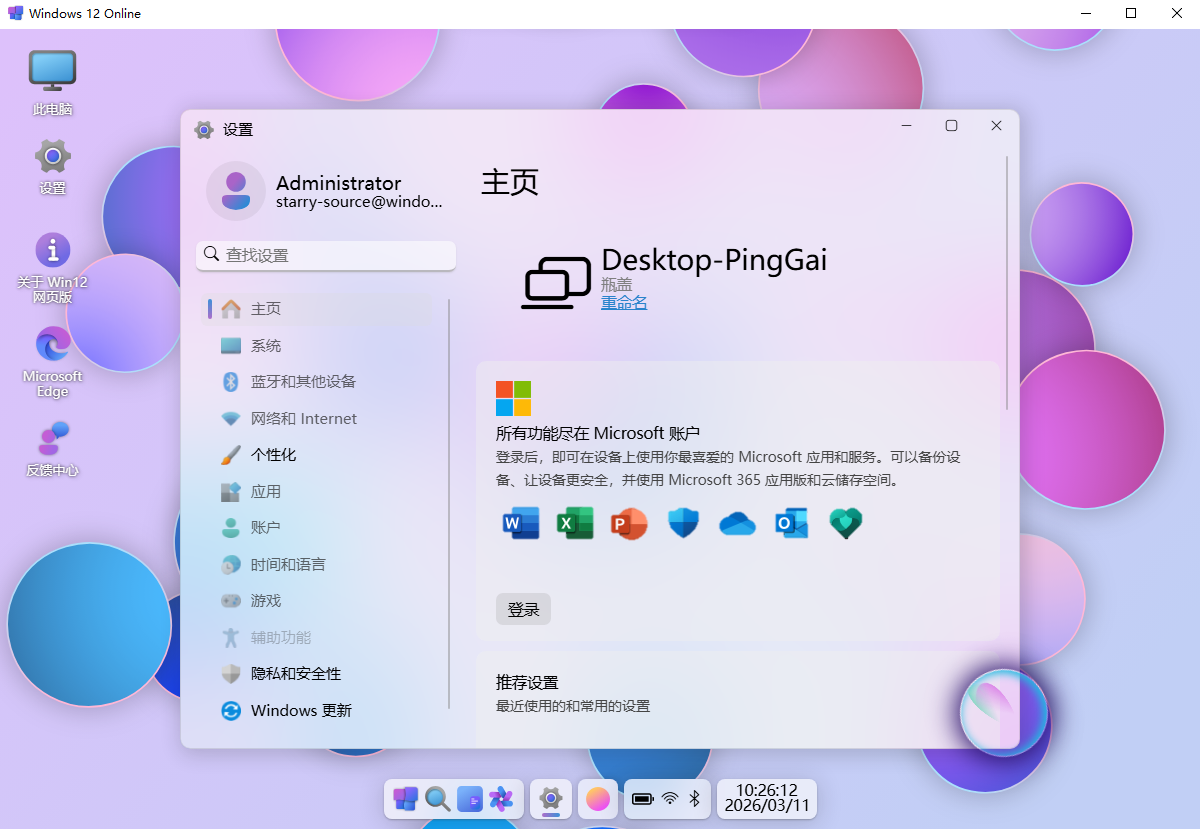Click the Family Safety heart icon
Viewport: 1200px width, 829px height.
click(x=845, y=523)
